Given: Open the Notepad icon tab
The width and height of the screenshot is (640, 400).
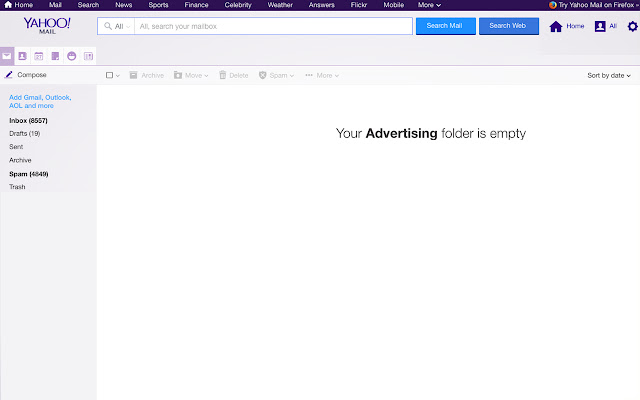Looking at the screenshot, I should 55,56.
